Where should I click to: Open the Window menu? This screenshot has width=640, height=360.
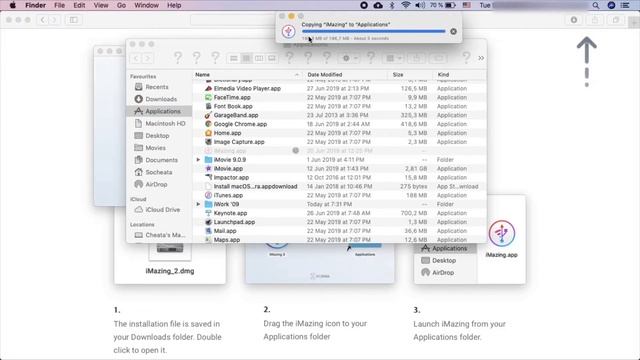point(146,5)
